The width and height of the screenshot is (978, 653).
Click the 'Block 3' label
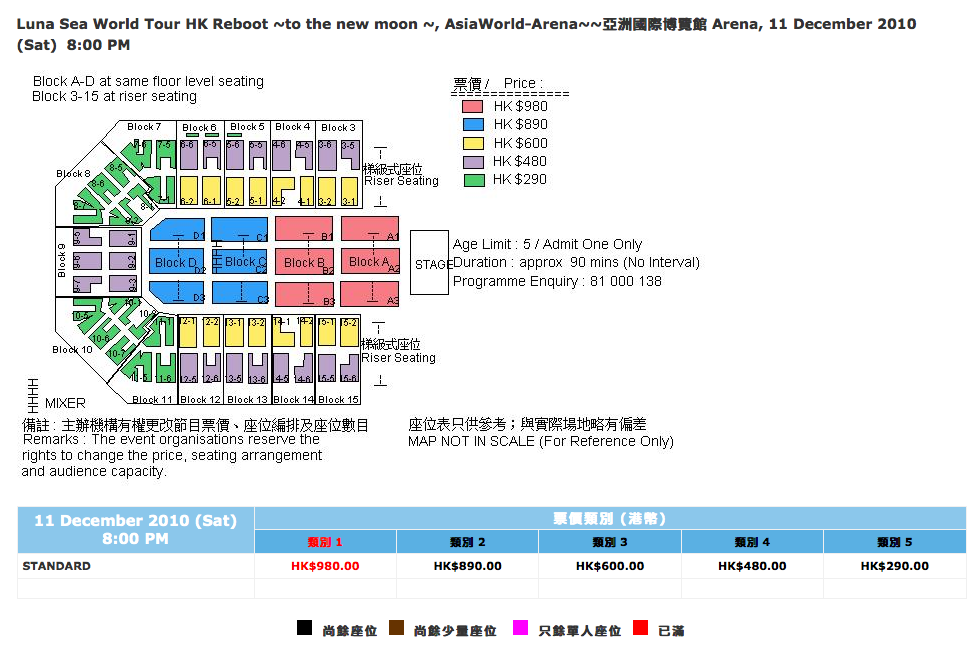pyautogui.click(x=338, y=127)
